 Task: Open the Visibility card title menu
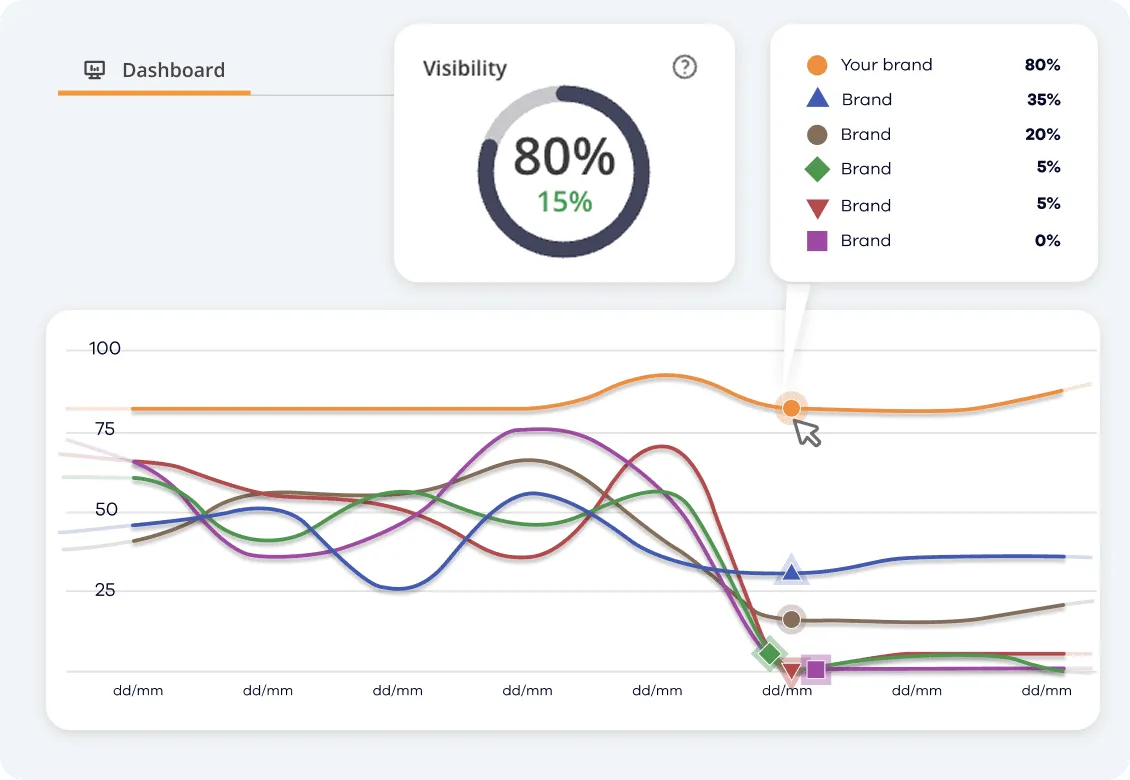(x=463, y=67)
